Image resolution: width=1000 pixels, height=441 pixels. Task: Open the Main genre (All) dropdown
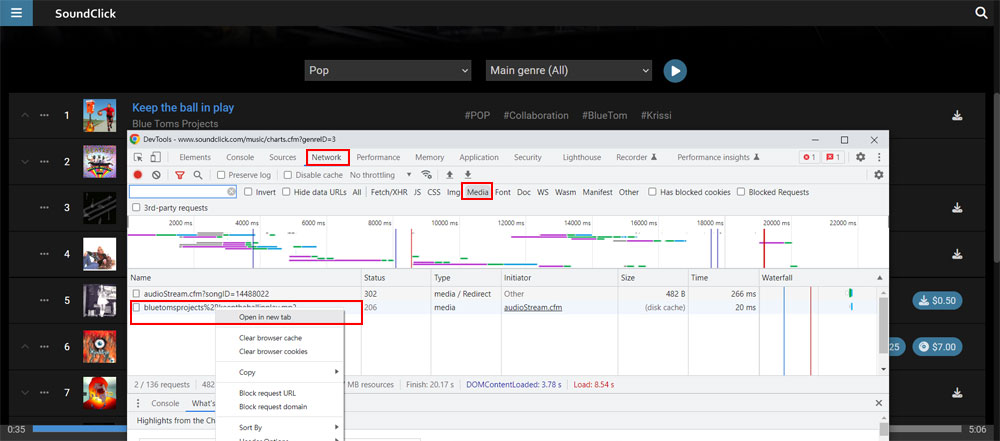(x=569, y=70)
